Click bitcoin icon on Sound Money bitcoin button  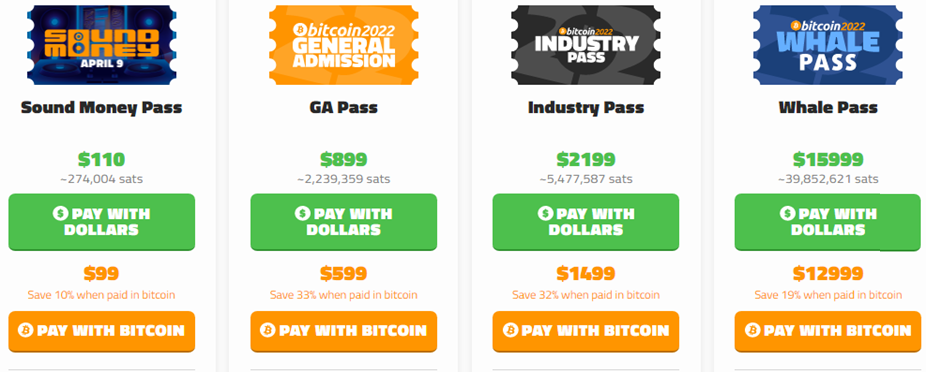tap(25, 330)
